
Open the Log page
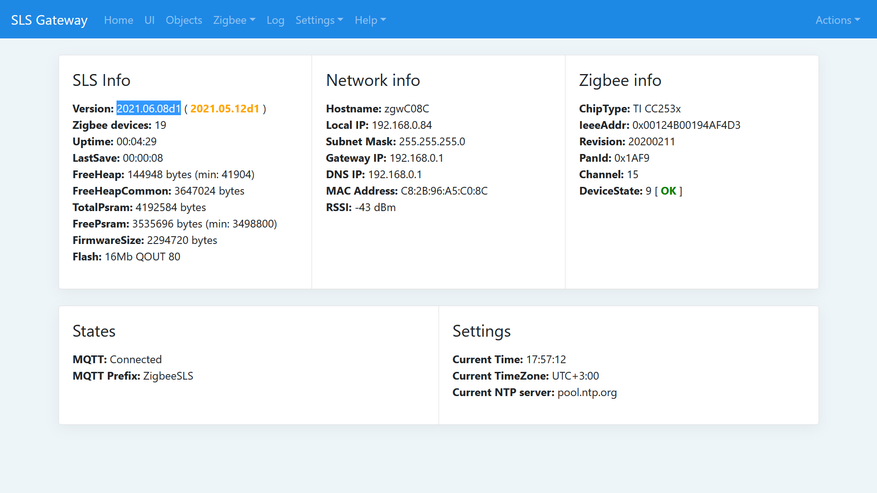pyautogui.click(x=275, y=20)
